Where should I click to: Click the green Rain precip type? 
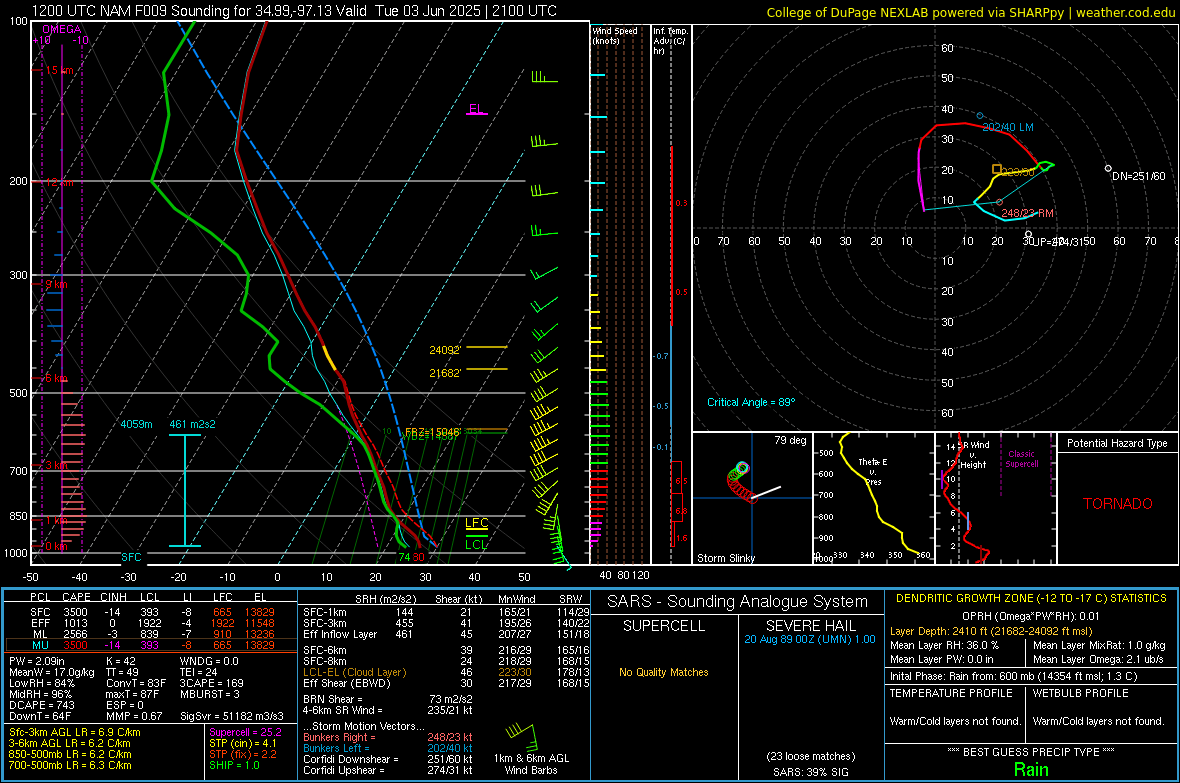pos(1030,769)
